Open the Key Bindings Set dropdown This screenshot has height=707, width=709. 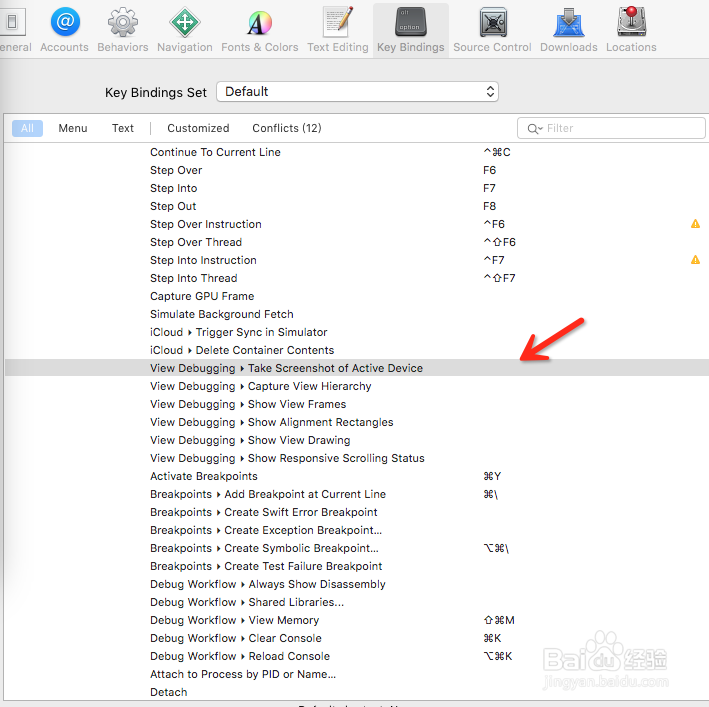(x=357, y=92)
